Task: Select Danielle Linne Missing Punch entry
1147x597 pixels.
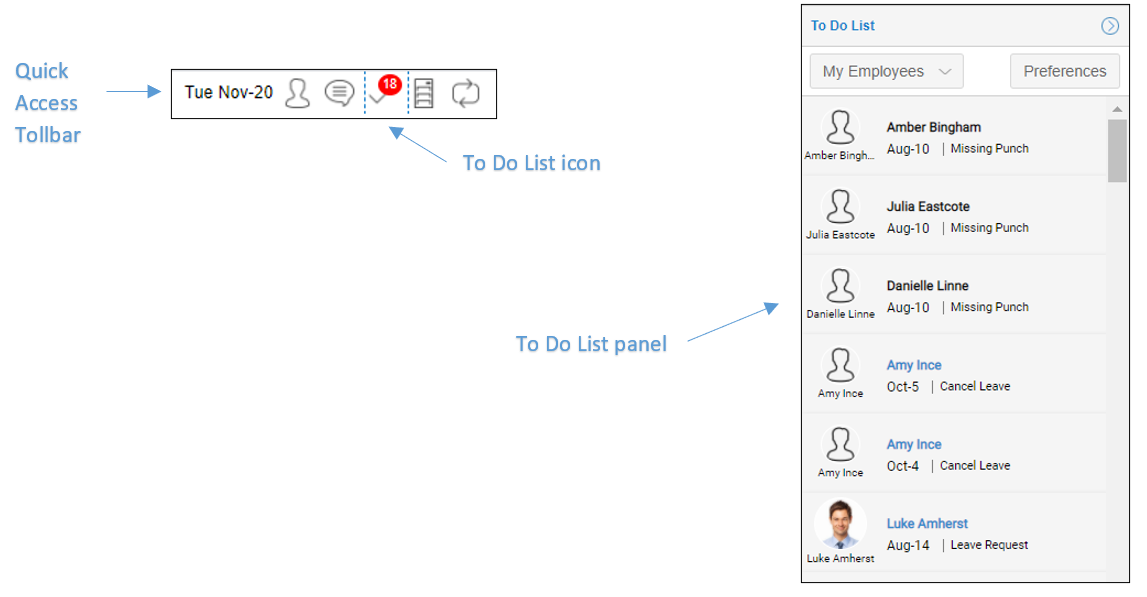Action: click(x=955, y=295)
